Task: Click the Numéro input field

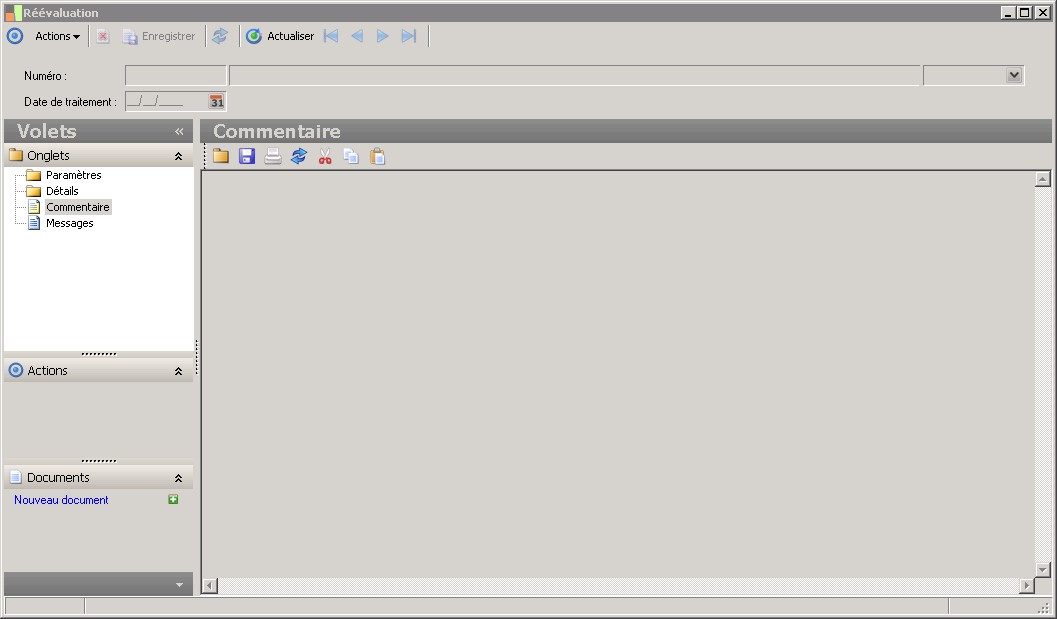Action: (x=175, y=76)
